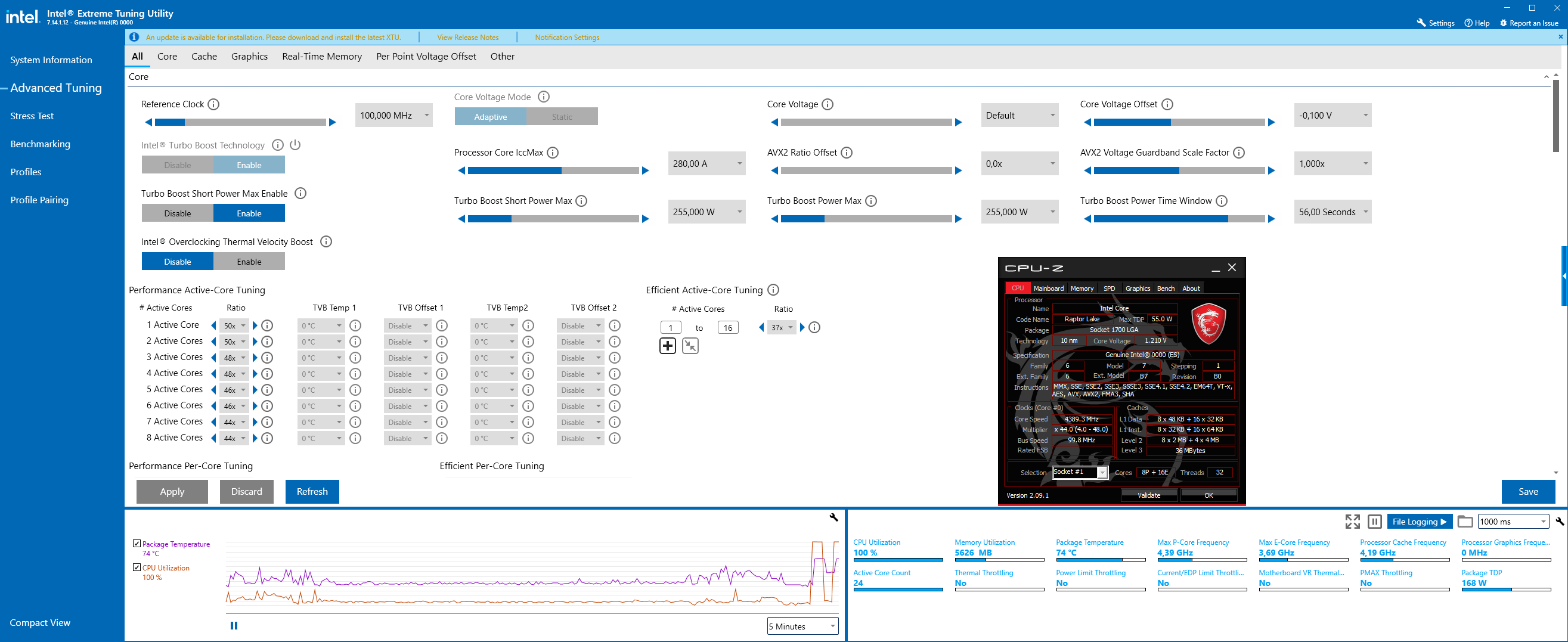
Task: Switch to Per Point Voltage Offset tab
Action: 426,56
